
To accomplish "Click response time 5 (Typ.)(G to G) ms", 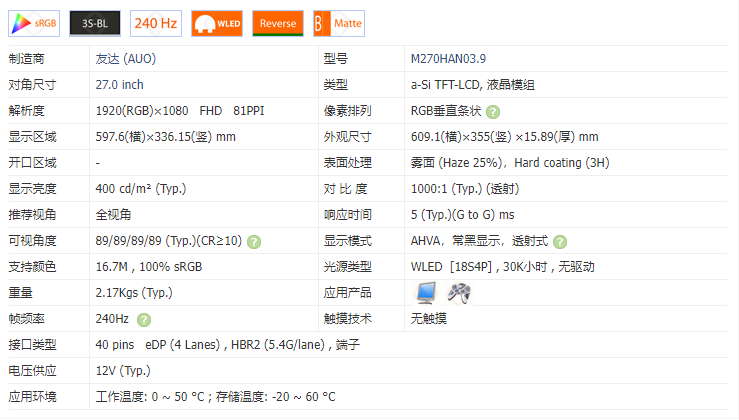I will pyautogui.click(x=462, y=214).
